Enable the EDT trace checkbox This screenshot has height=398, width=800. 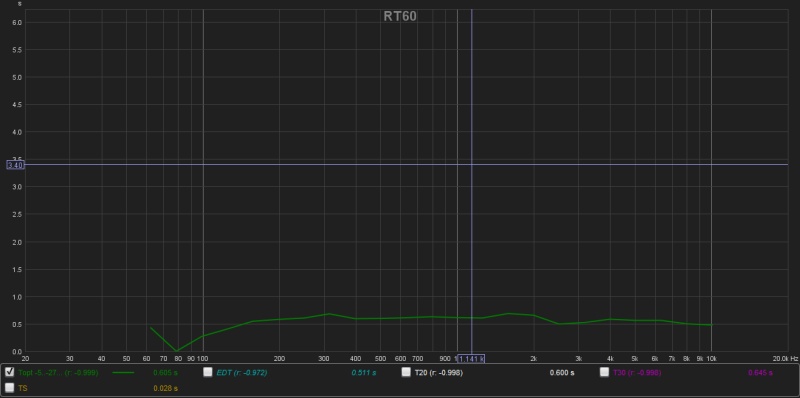[x=208, y=372]
